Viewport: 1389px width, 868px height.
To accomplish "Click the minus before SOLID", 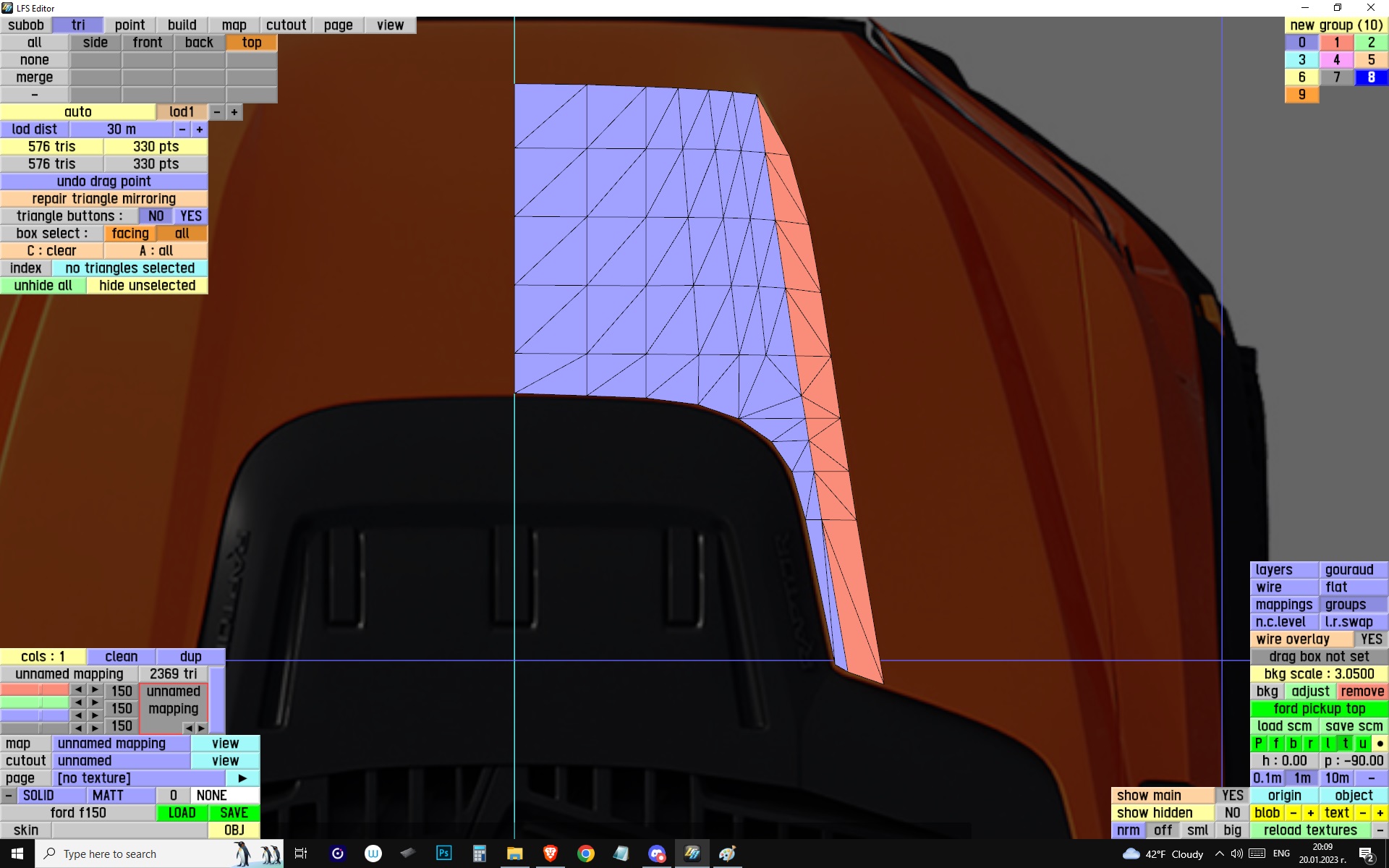I will [x=8, y=796].
